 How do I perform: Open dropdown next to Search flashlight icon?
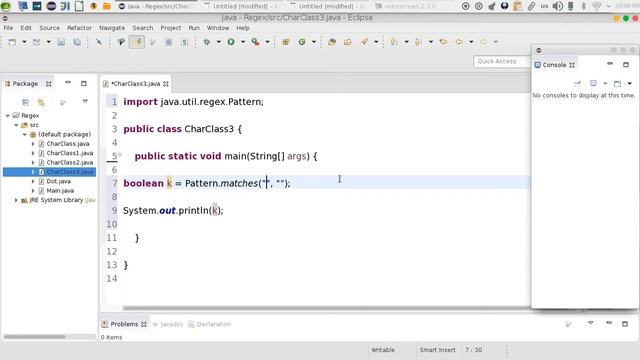pyautogui.click(x=376, y=42)
